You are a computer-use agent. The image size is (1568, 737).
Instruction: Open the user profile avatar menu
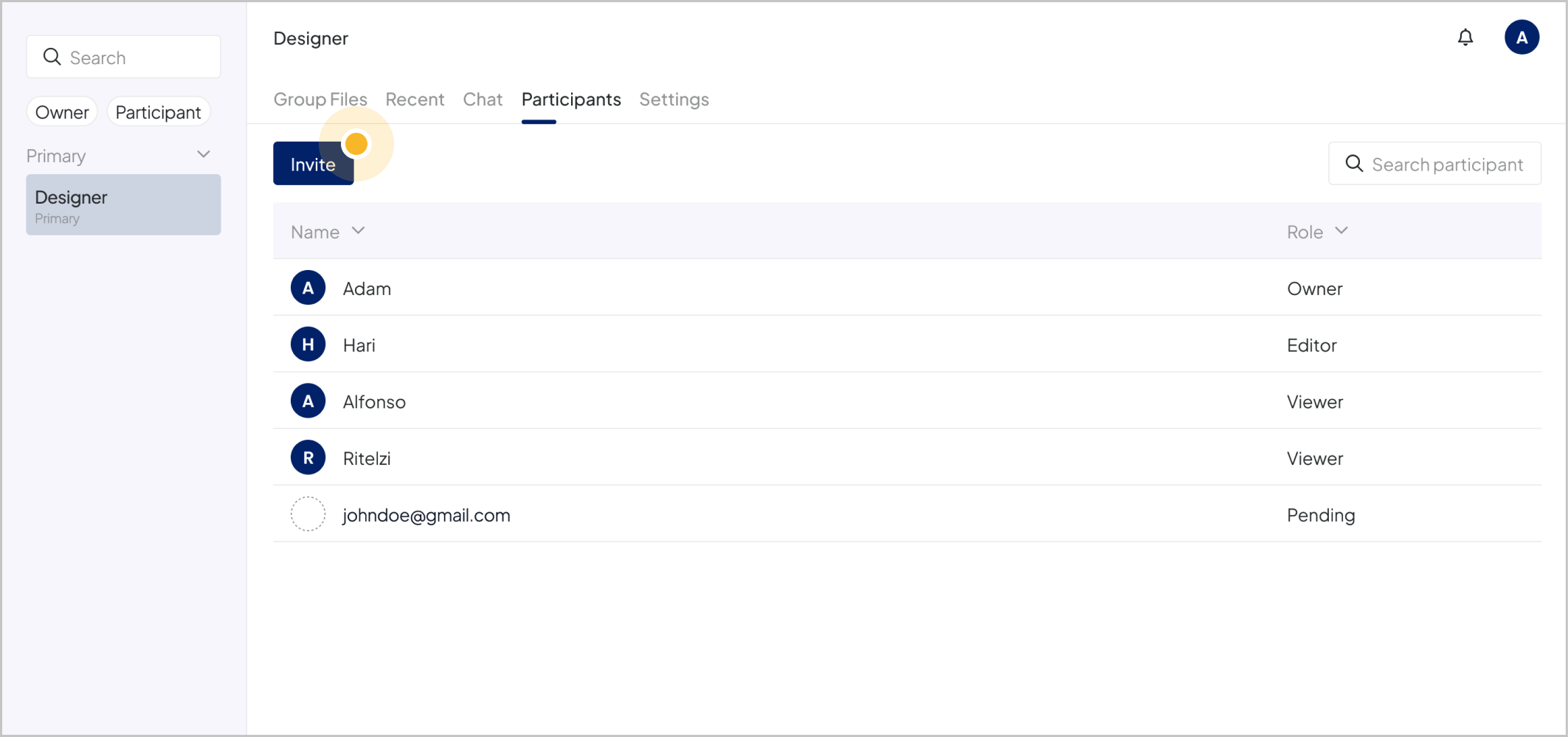coord(1522,38)
